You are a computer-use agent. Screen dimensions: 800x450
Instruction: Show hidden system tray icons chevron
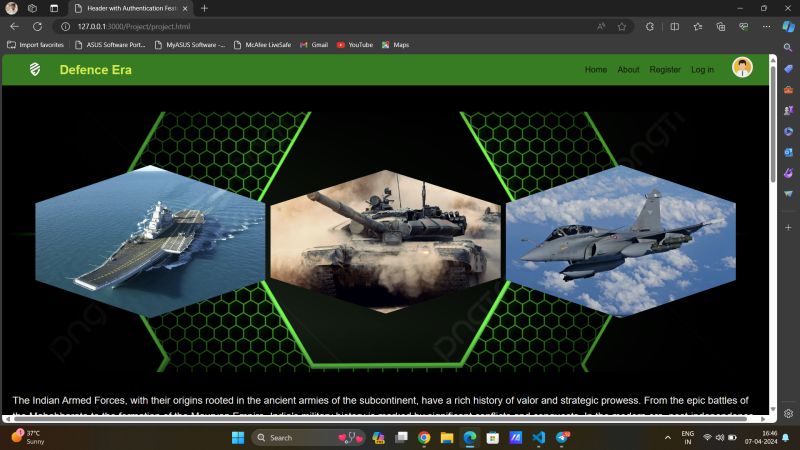(x=667, y=438)
